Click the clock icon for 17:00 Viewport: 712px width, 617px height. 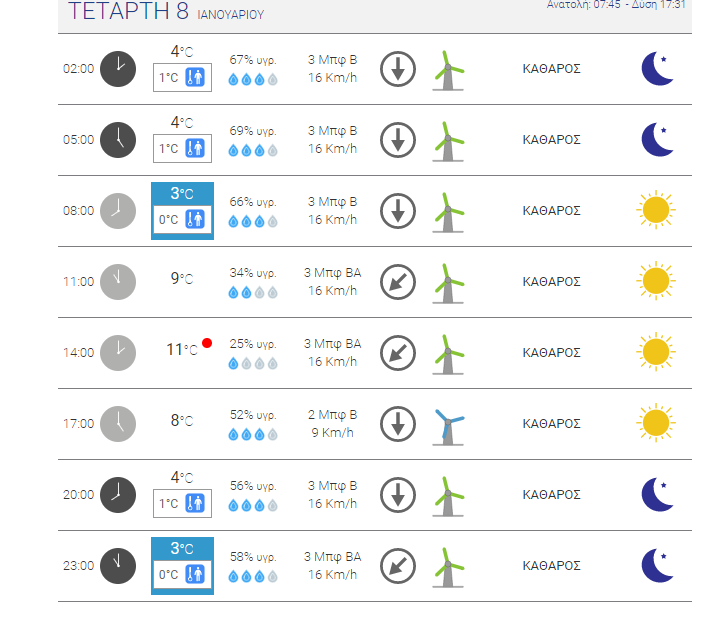pyautogui.click(x=117, y=424)
